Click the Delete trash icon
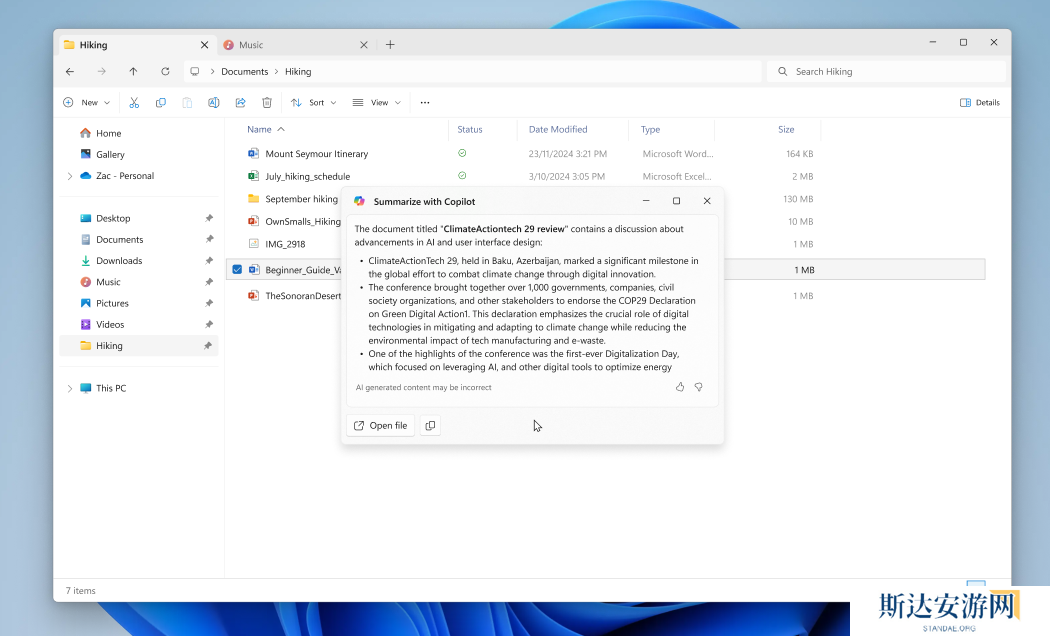This screenshot has height=636, width=1050. (x=267, y=102)
